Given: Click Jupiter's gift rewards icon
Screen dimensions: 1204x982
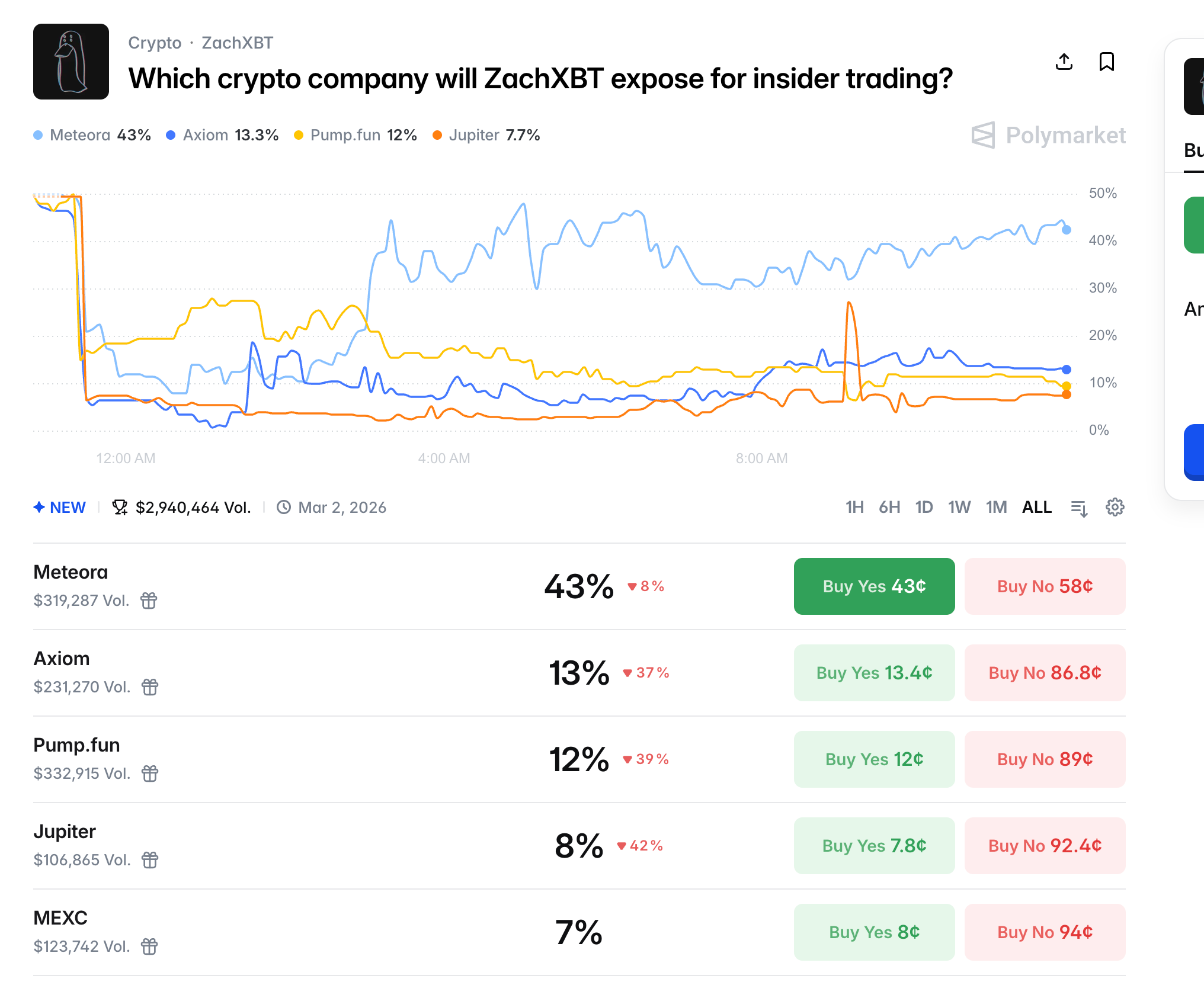Looking at the screenshot, I should (150, 860).
